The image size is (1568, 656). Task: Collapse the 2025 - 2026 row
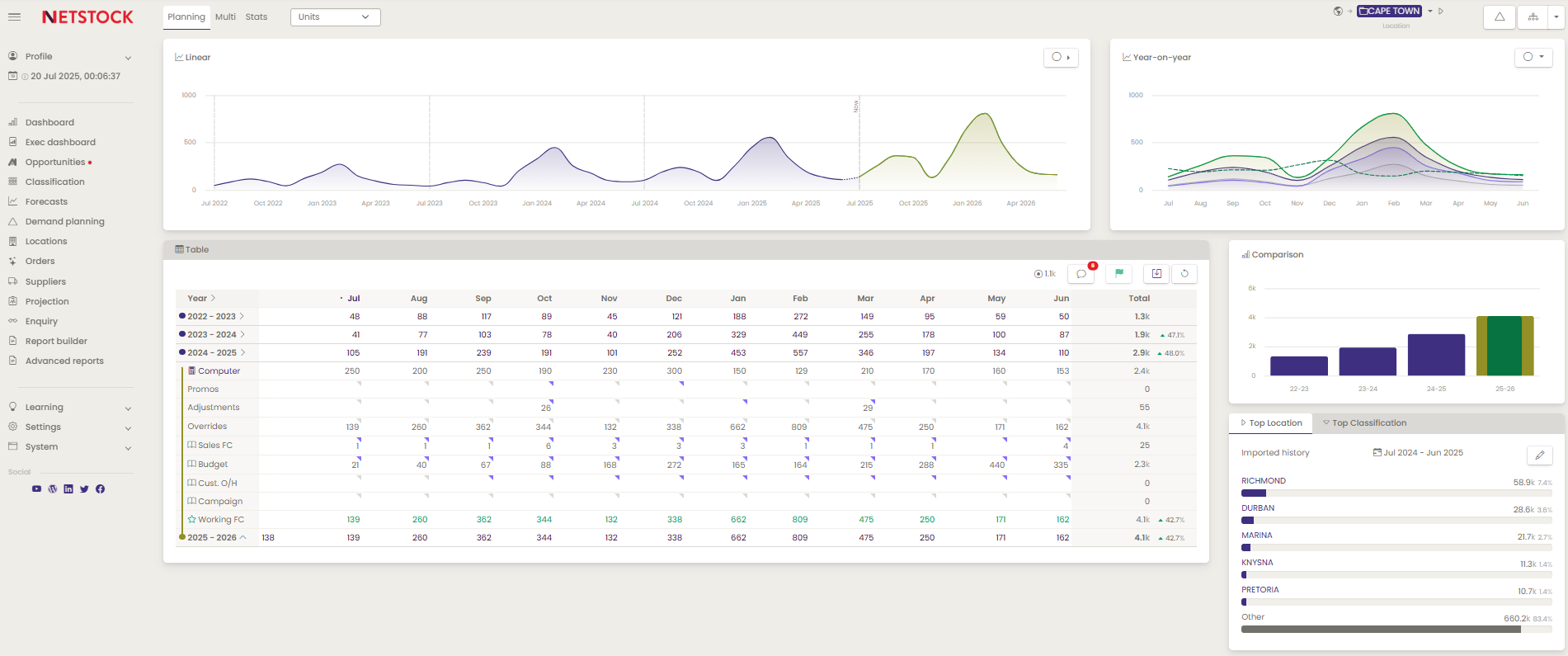point(242,537)
